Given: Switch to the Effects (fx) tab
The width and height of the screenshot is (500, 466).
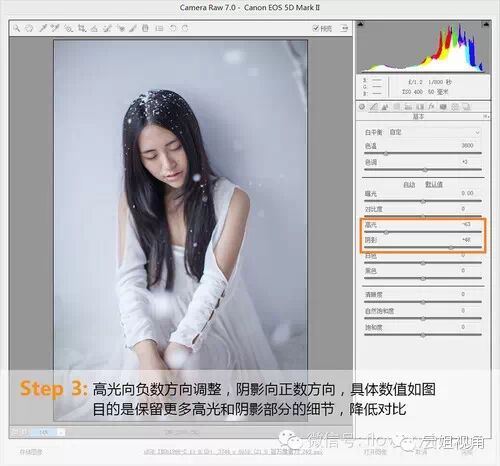Looking at the screenshot, I should 431,107.
